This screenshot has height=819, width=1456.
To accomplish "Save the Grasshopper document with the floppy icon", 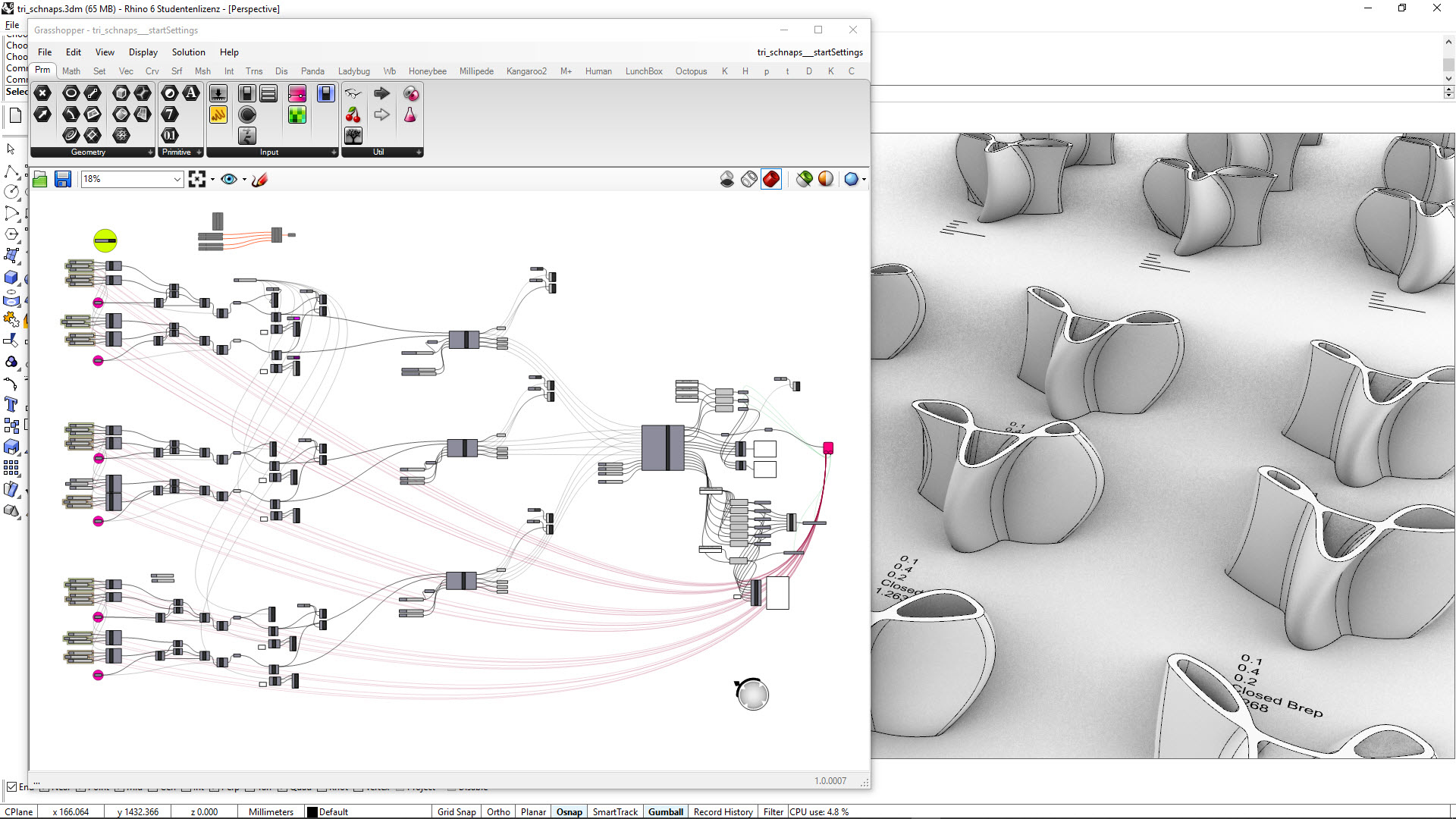I will pyautogui.click(x=63, y=179).
